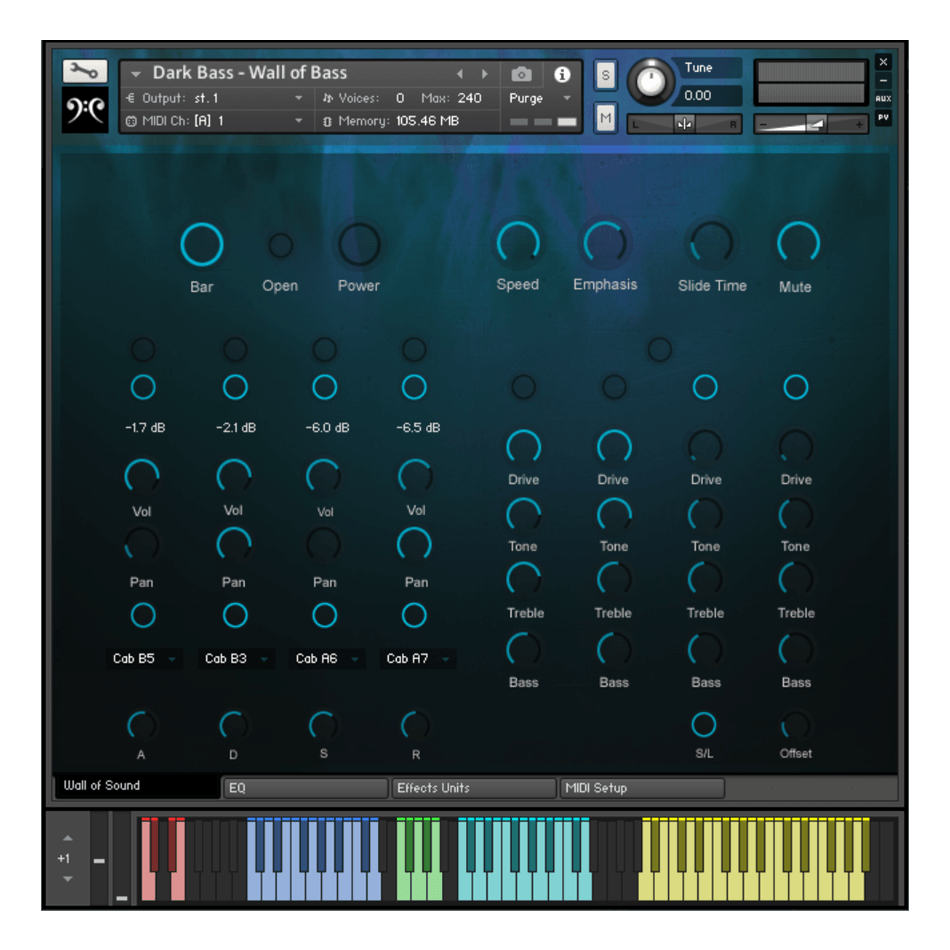Click the -2.1 dB level readout
This screenshot has width=950, height=950.
(236, 428)
